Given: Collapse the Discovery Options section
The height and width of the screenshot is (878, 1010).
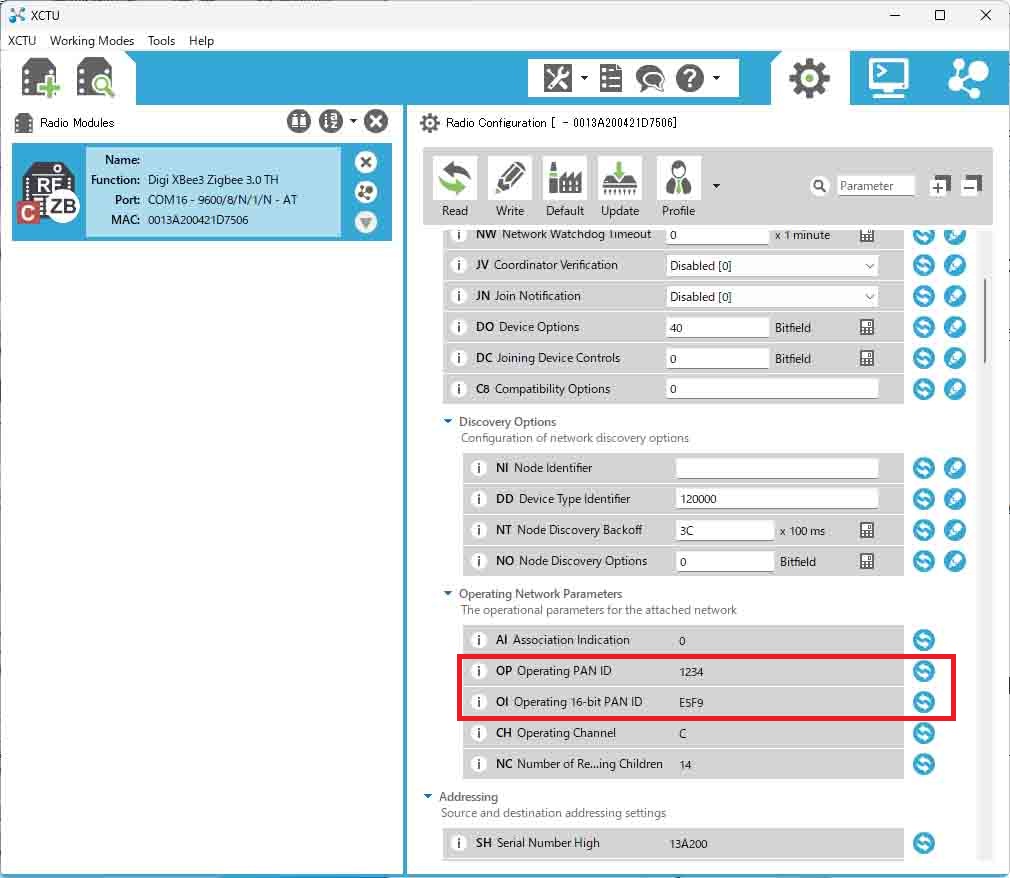Looking at the screenshot, I should pyautogui.click(x=448, y=422).
